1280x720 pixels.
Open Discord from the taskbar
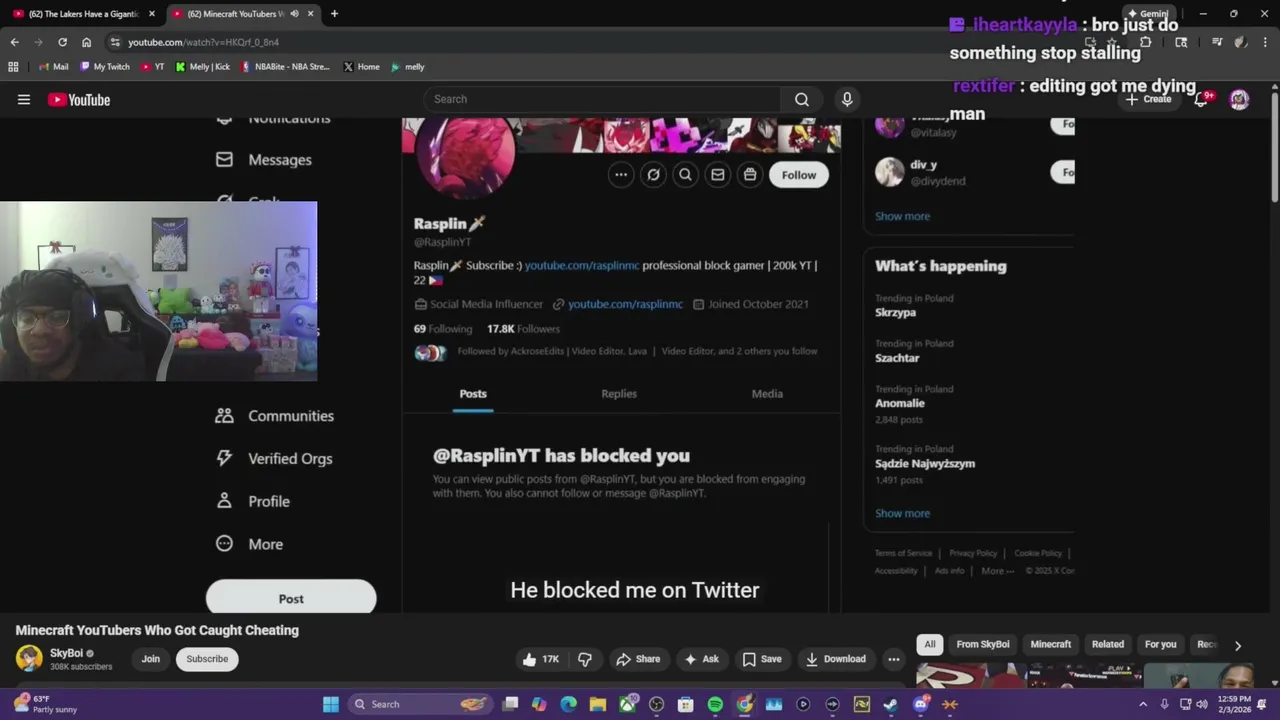[x=921, y=704]
